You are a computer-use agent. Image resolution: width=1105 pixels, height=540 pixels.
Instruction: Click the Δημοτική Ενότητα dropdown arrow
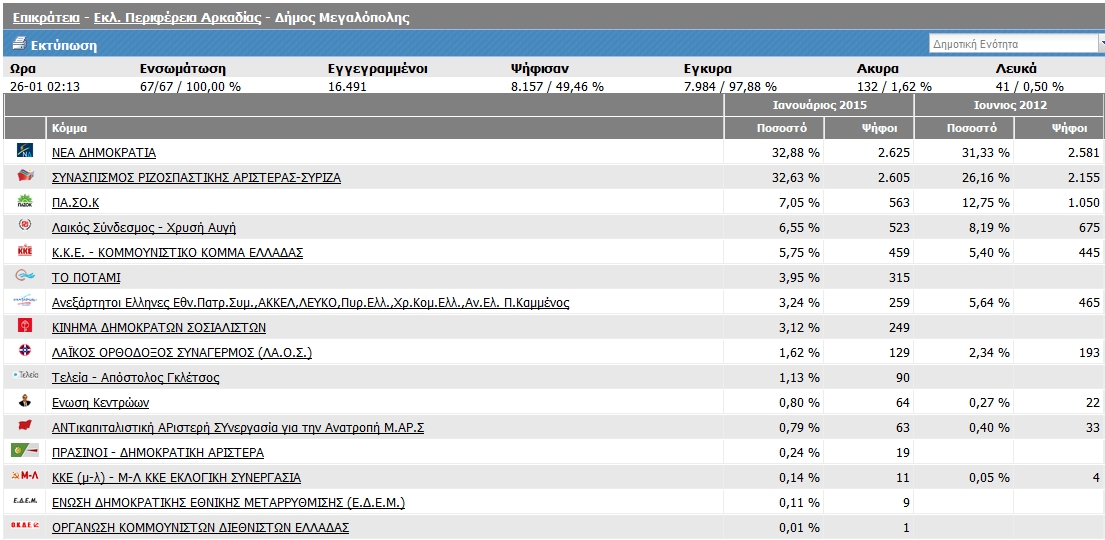pos(1100,44)
